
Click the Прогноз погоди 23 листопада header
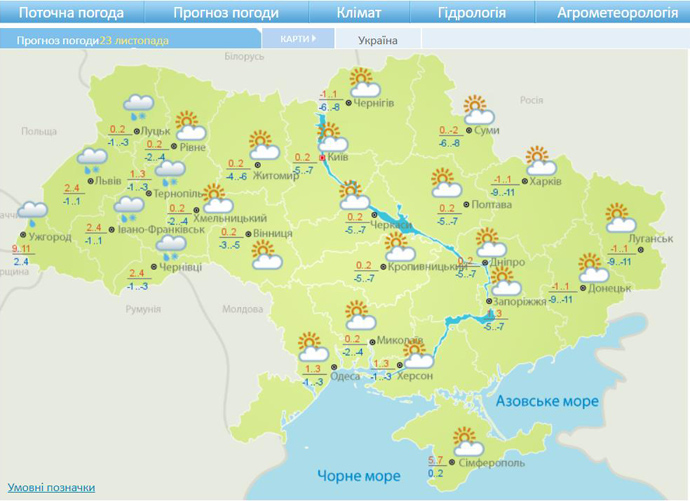tap(93, 40)
